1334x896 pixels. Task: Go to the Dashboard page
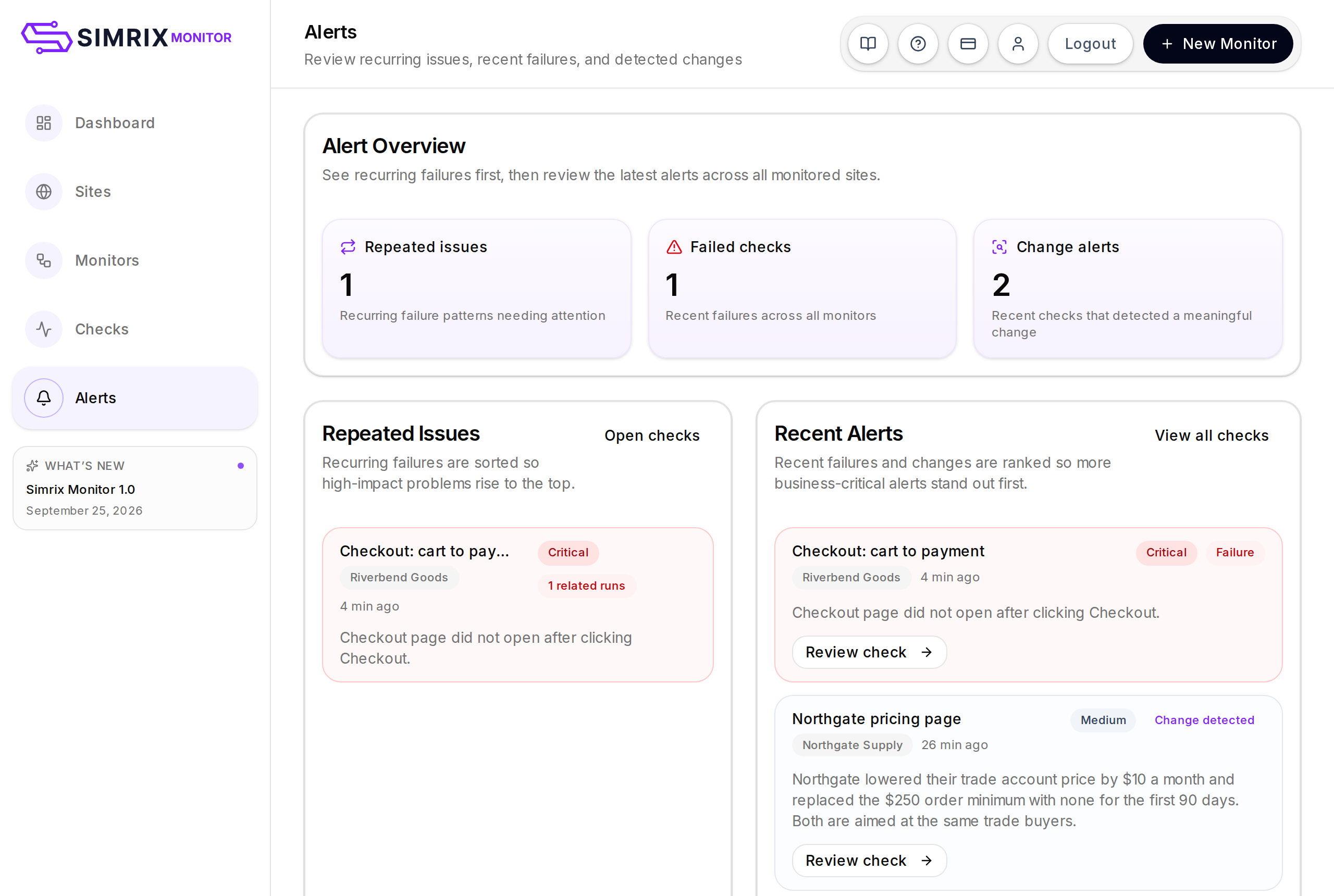[x=135, y=123]
